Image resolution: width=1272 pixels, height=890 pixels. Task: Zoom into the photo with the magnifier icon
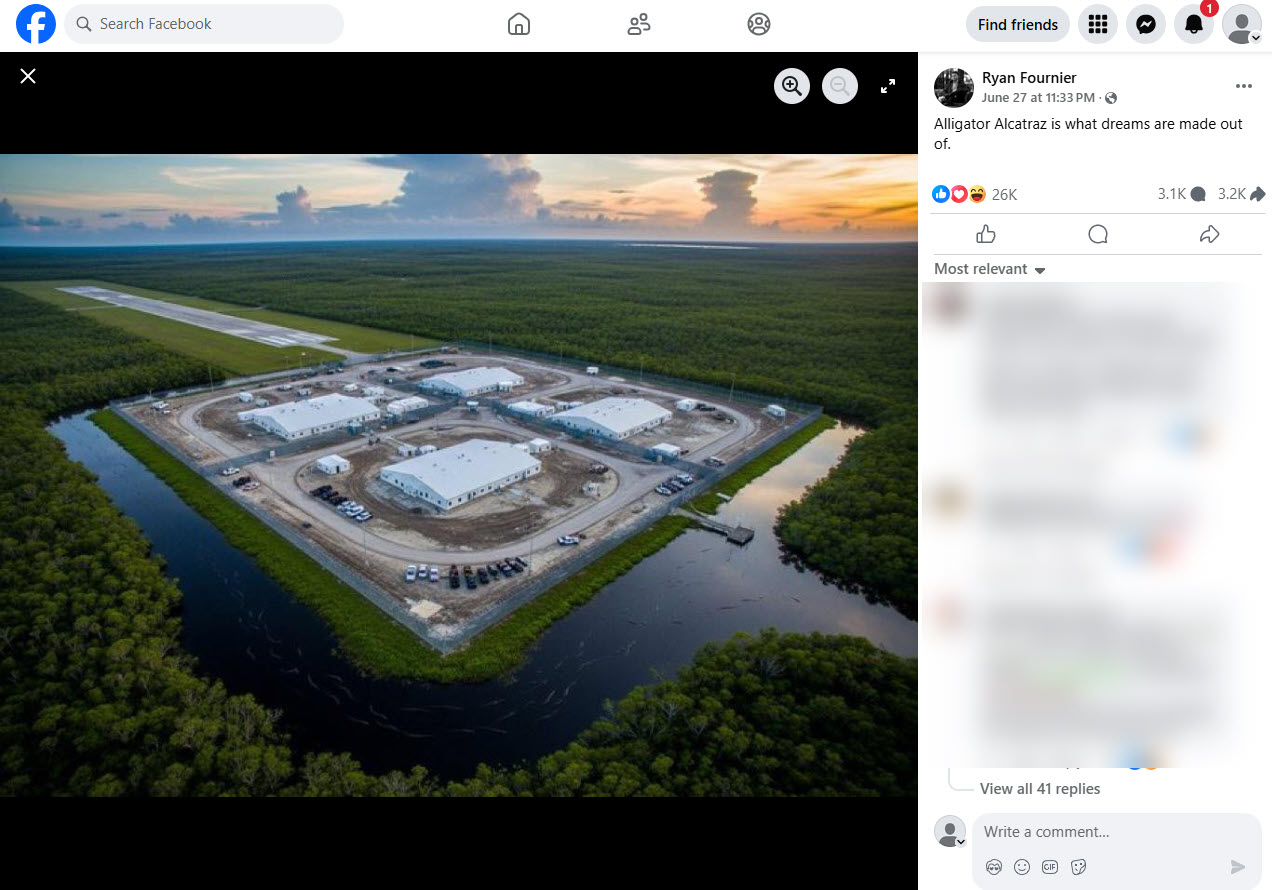[791, 86]
